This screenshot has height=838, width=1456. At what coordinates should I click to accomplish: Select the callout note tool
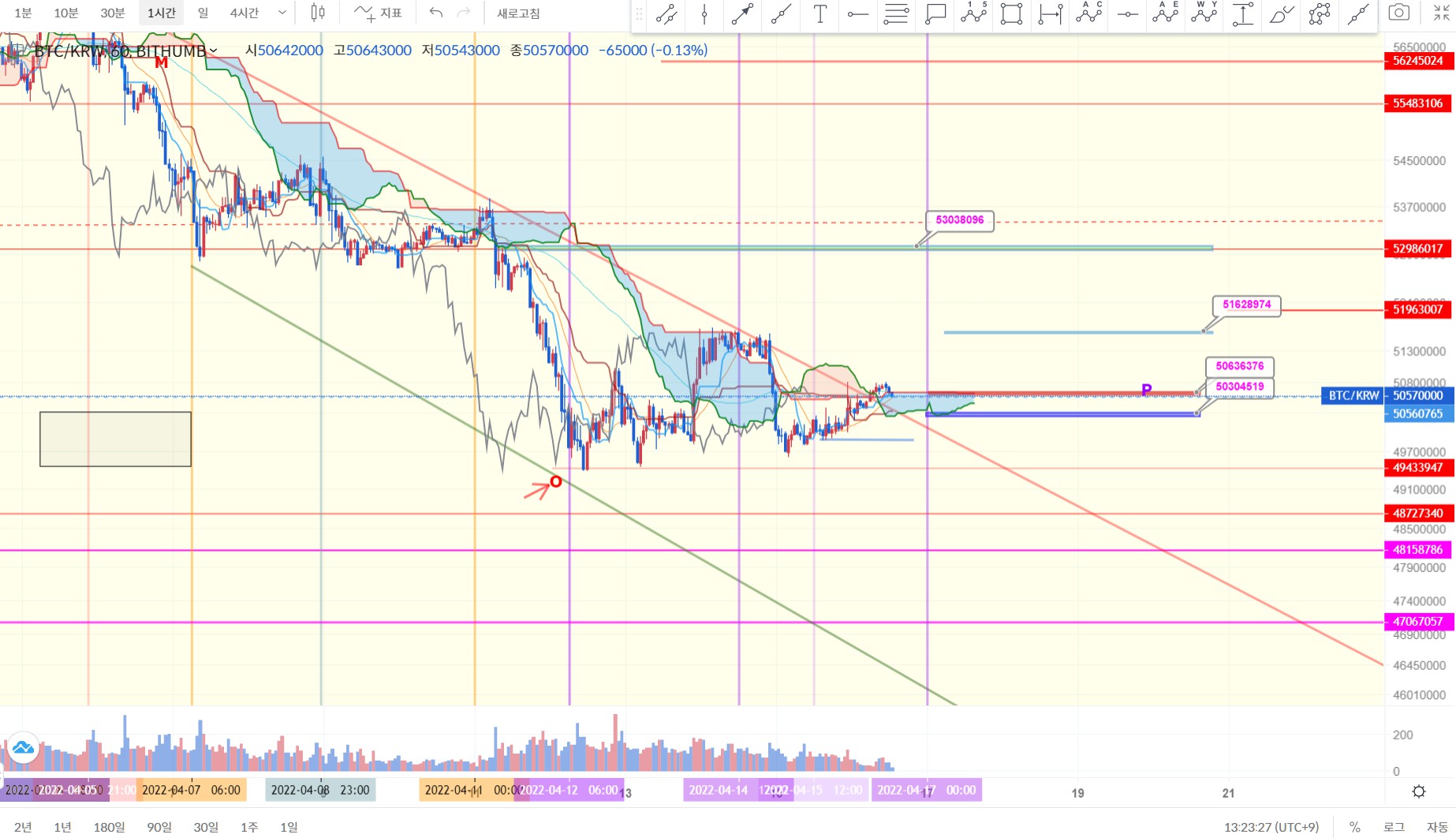click(935, 13)
